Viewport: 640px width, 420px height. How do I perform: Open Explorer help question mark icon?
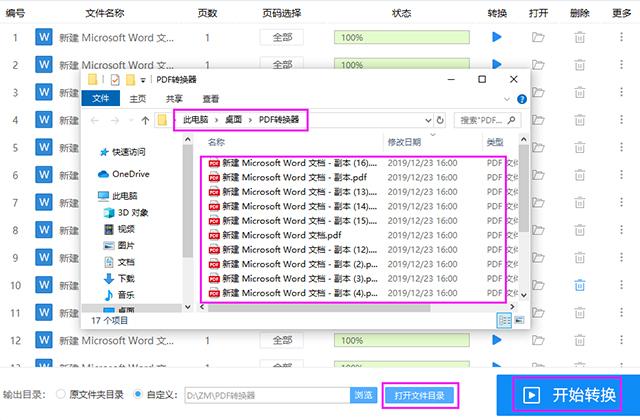pos(521,99)
